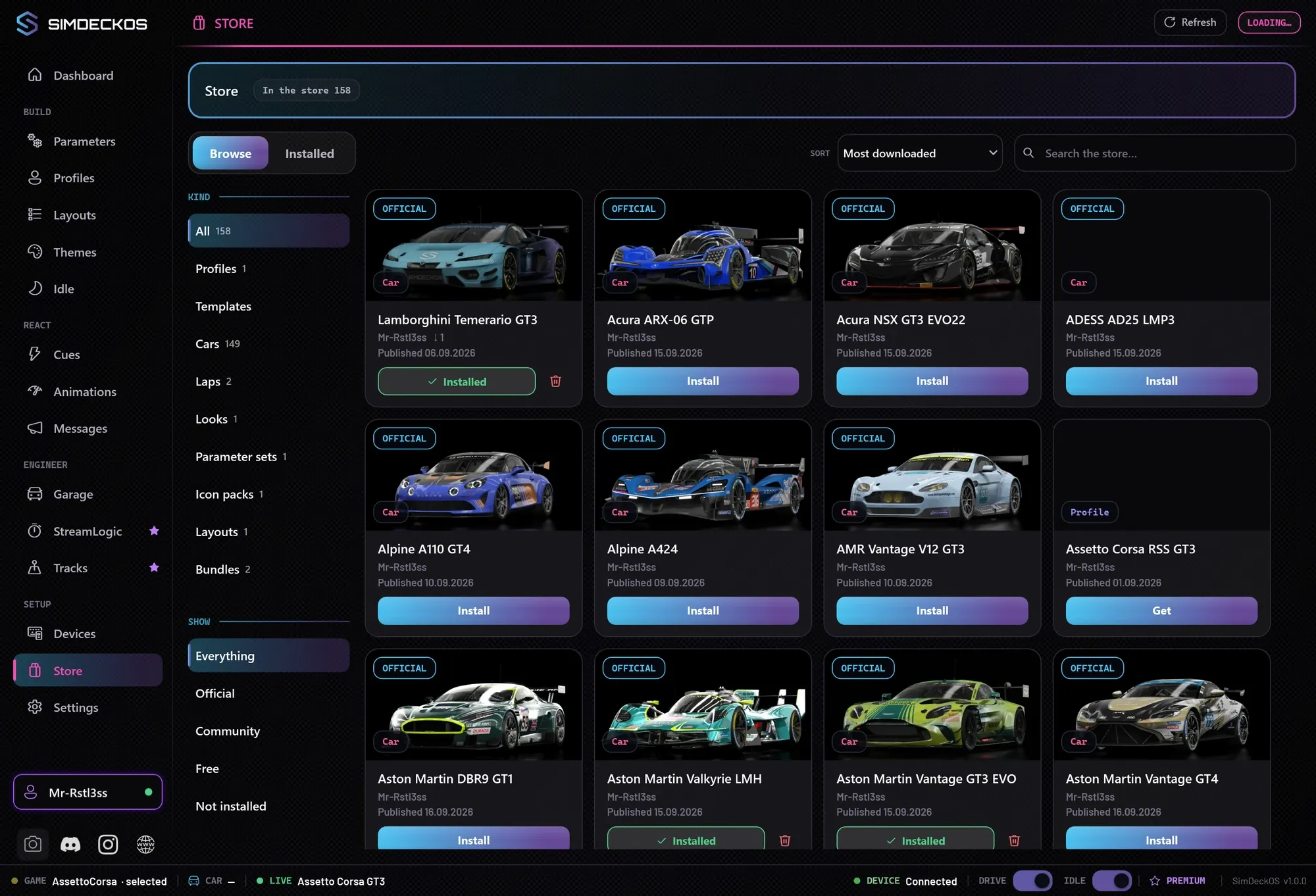The image size is (1316, 896).
Task: Filter by Icon packs kind
Action: click(x=268, y=493)
